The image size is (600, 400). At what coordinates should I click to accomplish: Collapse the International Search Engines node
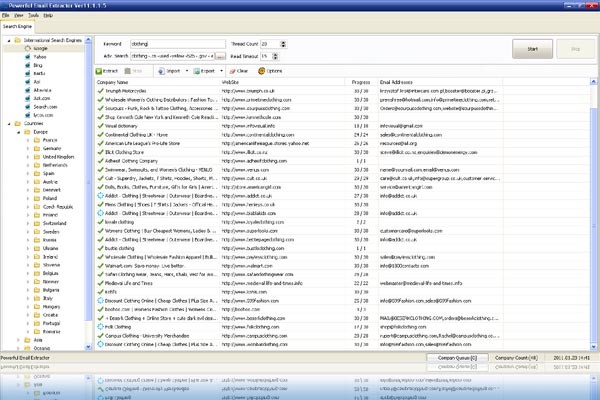tap(9, 40)
